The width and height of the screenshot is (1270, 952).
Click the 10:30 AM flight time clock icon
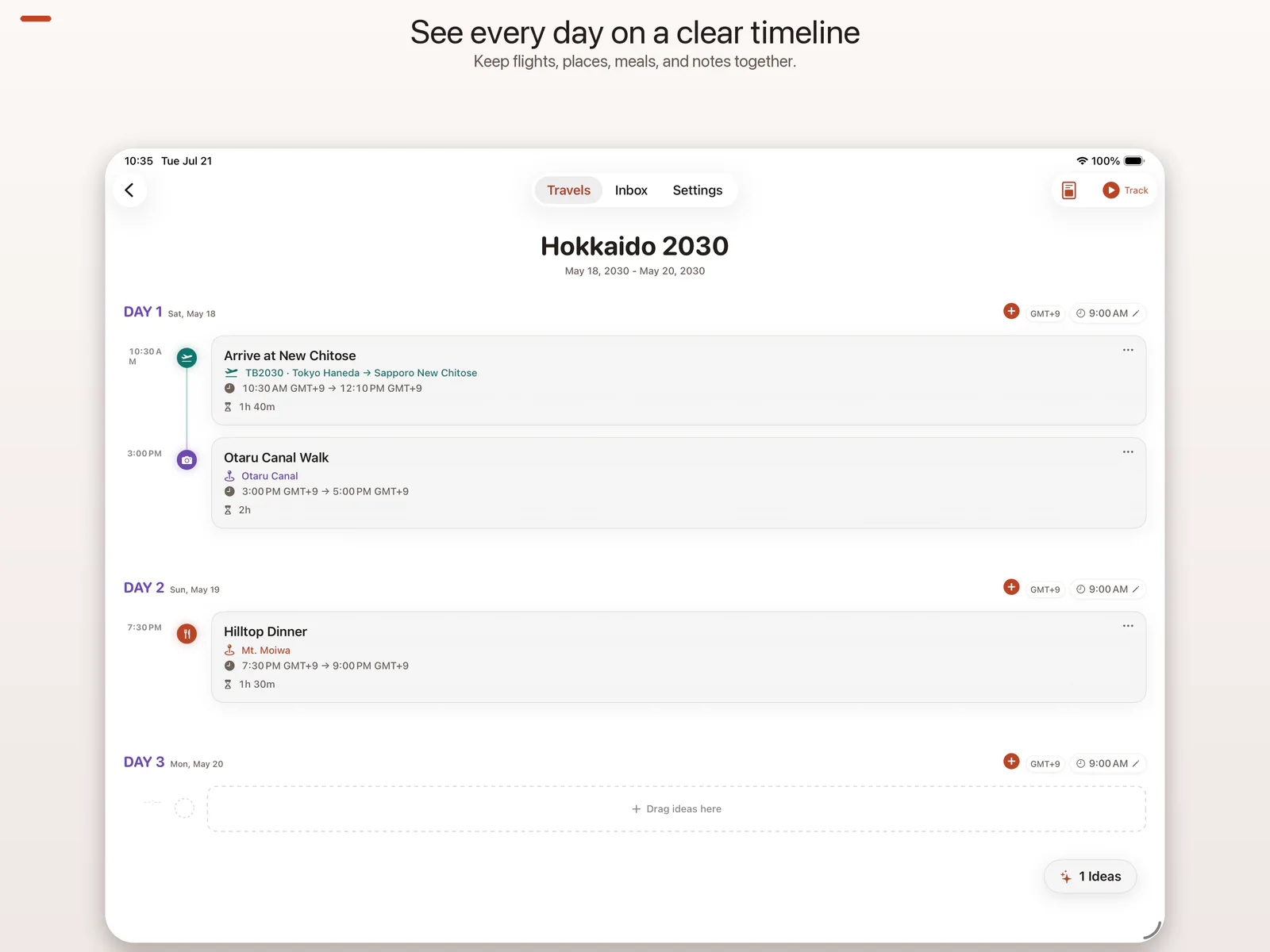click(x=229, y=389)
